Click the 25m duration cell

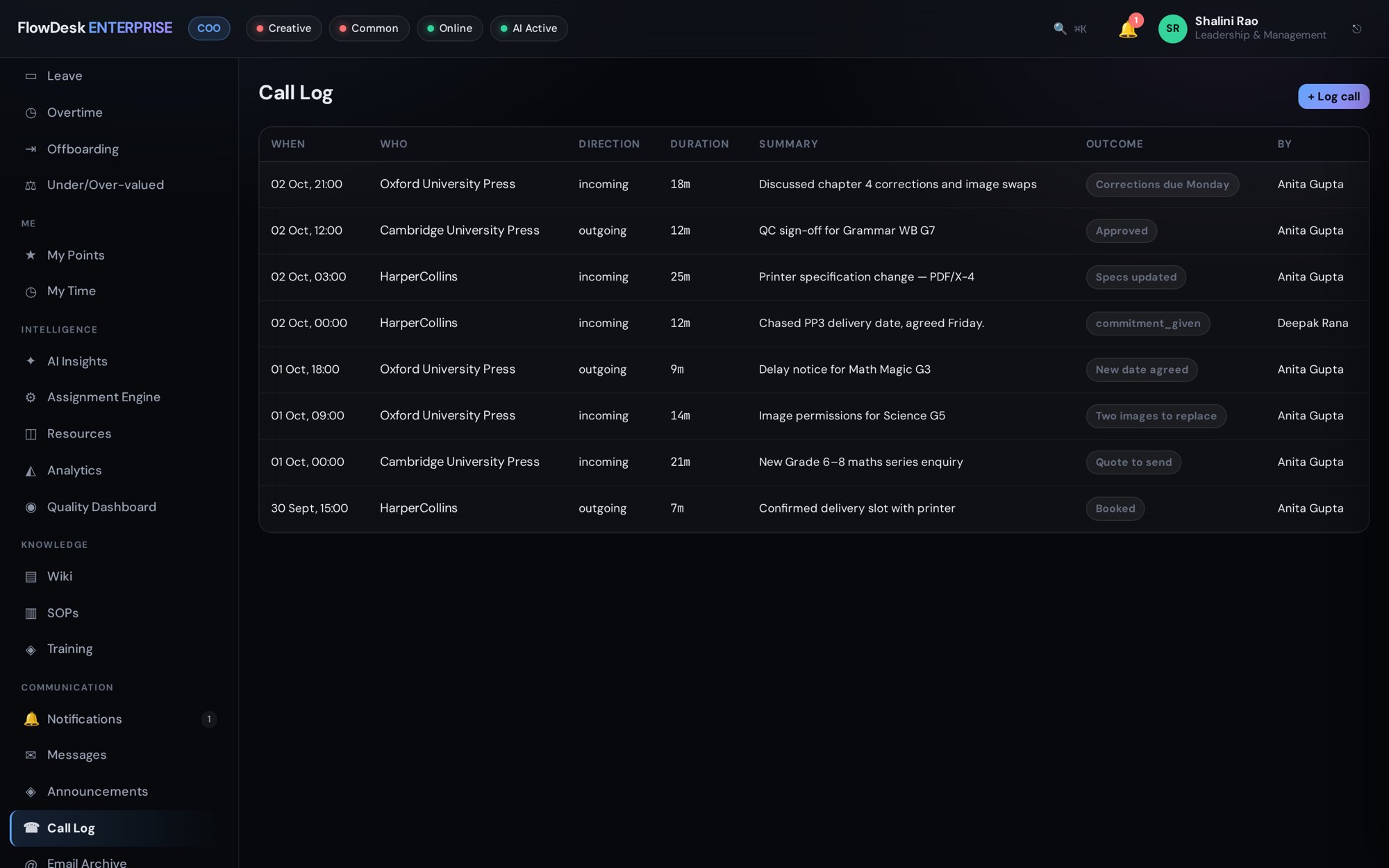click(x=680, y=276)
